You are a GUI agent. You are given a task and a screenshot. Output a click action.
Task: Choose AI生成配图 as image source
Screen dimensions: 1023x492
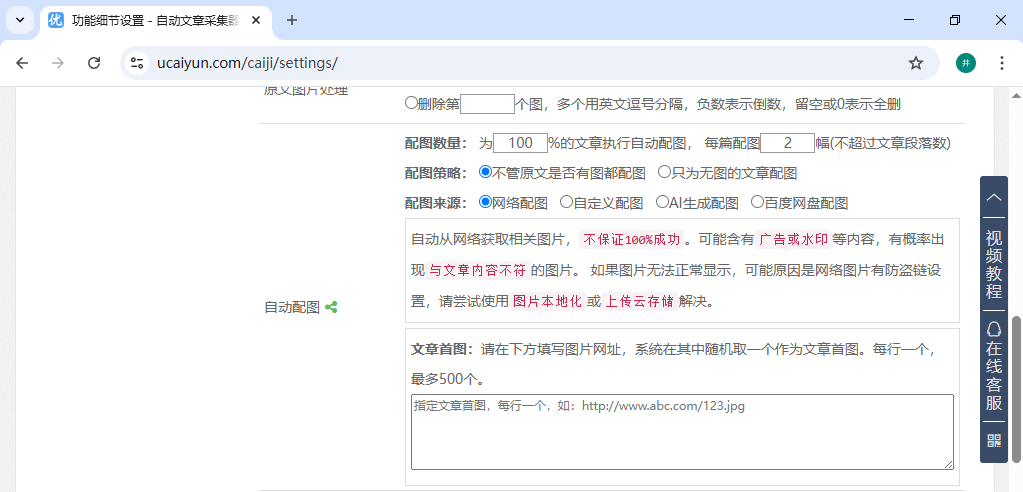[x=662, y=202]
